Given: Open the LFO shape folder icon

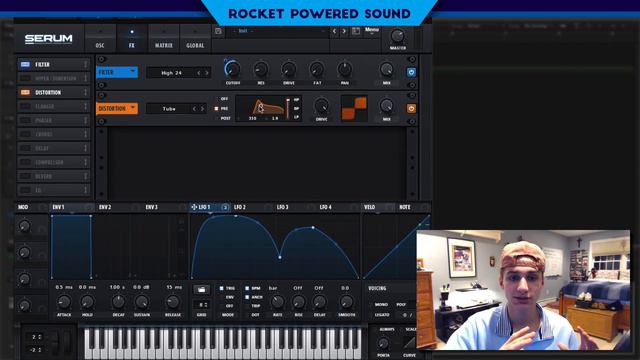Looking at the screenshot, I should [201, 290].
